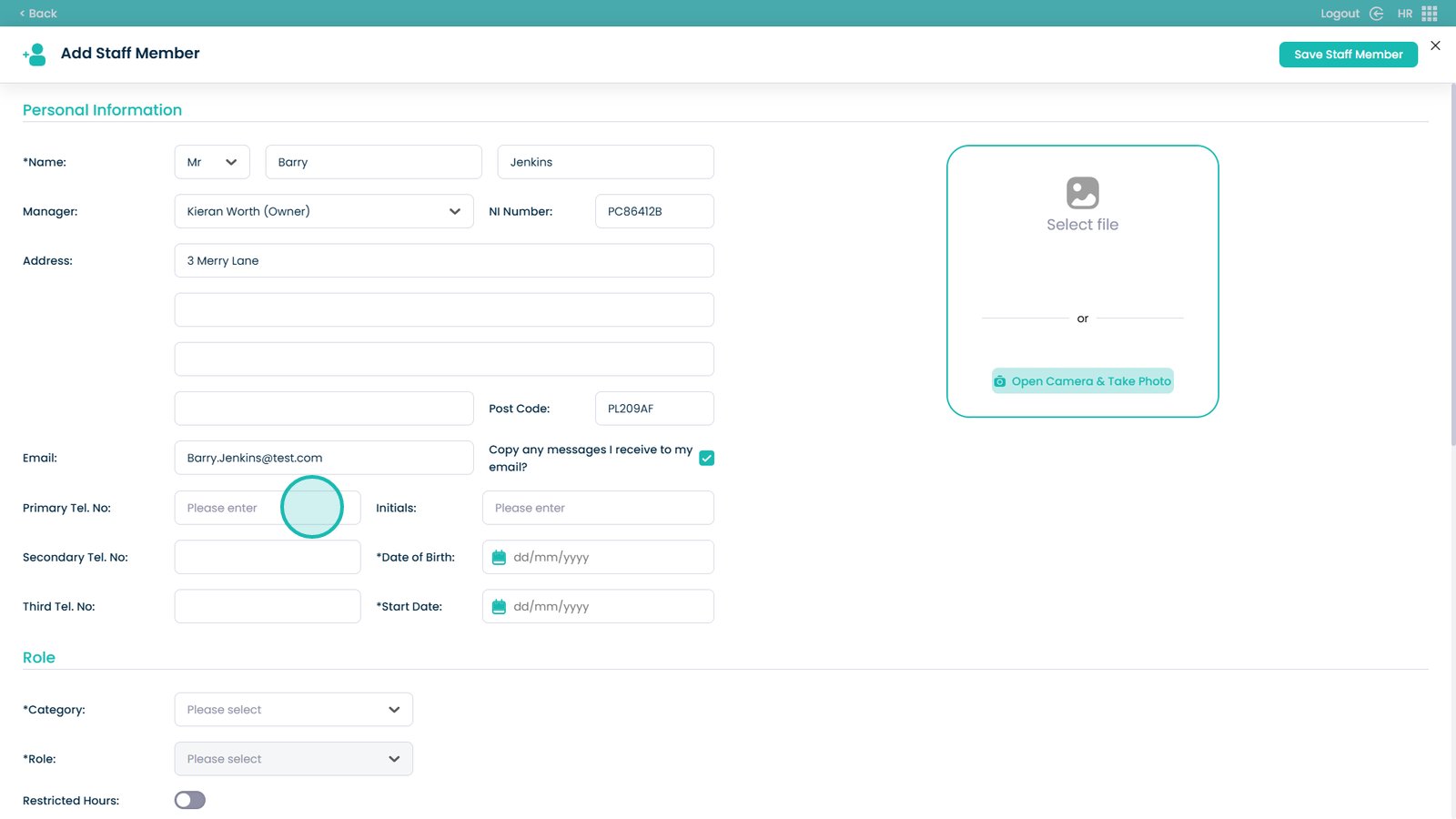This screenshot has width=1456, height=819.
Task: Click the logout arrow icon
Action: point(1376,14)
